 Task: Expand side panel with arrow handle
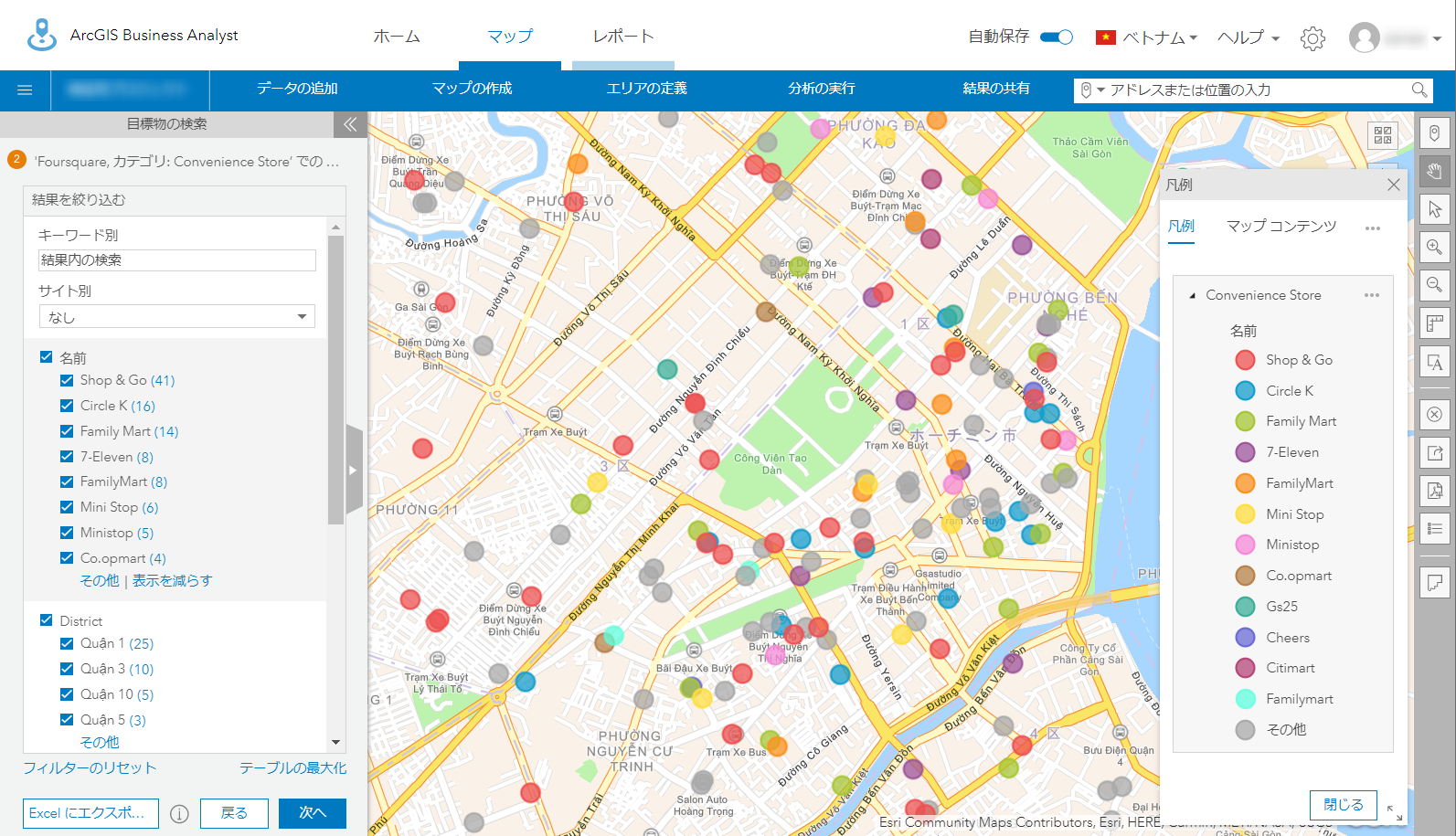pyautogui.click(x=355, y=470)
